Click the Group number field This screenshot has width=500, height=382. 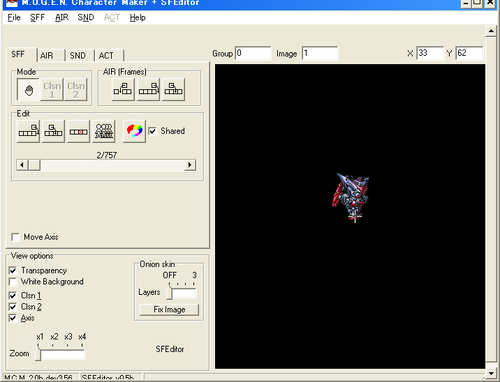click(253, 53)
